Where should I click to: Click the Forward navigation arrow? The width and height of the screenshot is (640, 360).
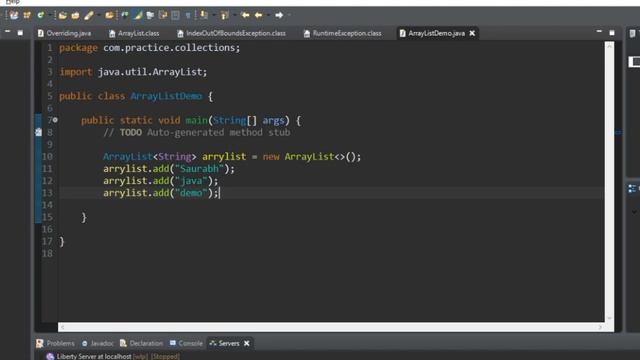tap(279, 15)
